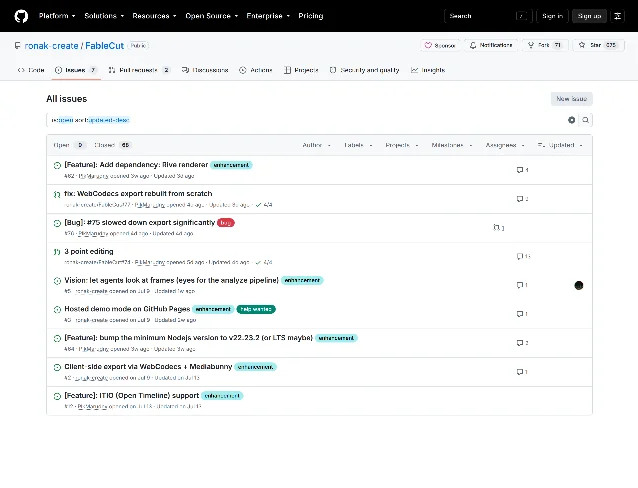Click open status icon of ITIO support issue
638x488 pixels.
(57, 396)
